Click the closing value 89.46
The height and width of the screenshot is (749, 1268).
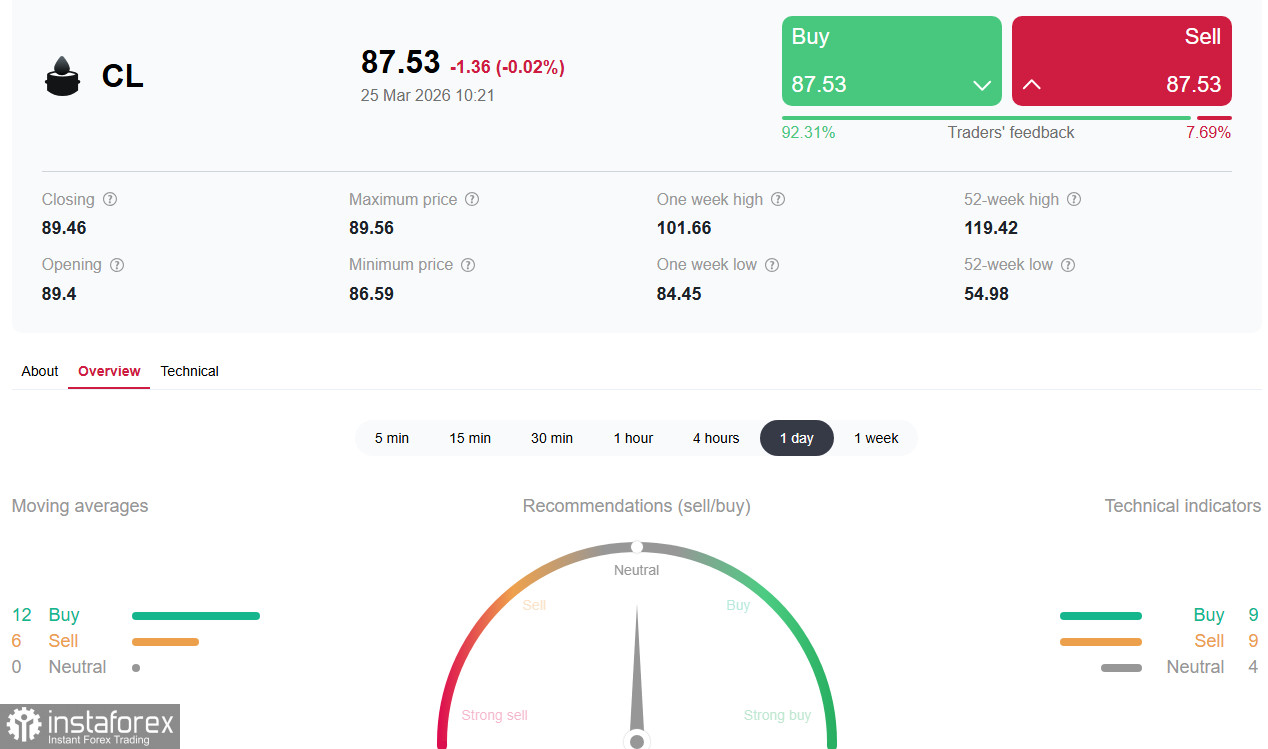[64, 228]
